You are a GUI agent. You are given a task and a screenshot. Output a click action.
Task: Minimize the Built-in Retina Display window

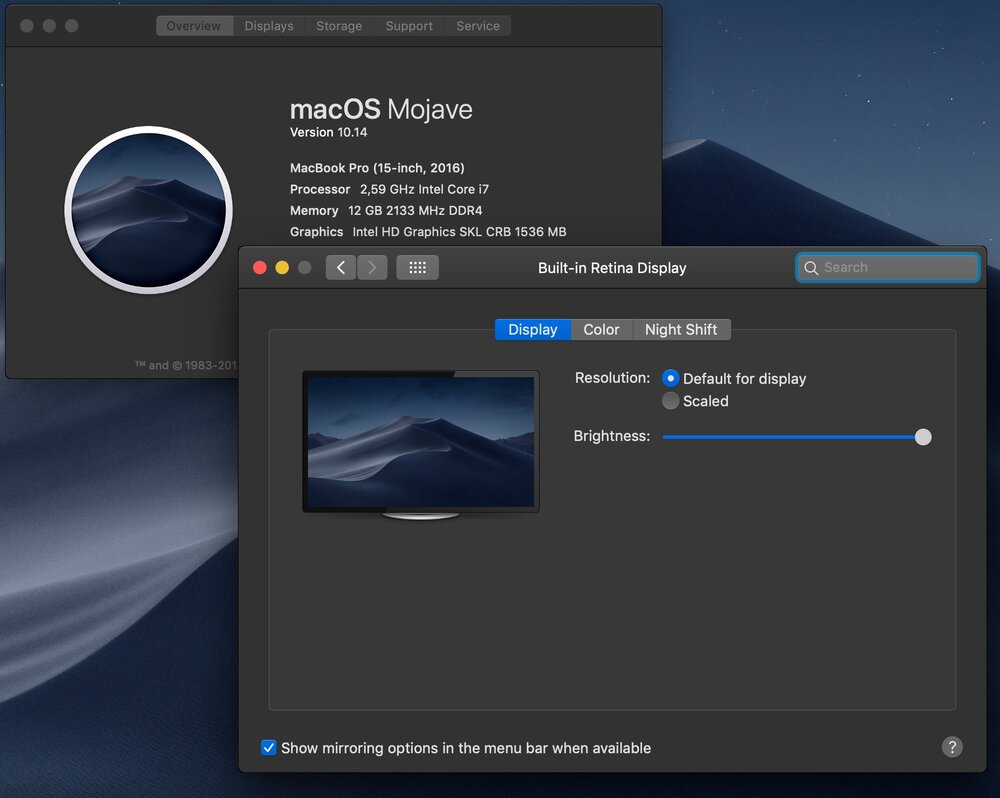tap(282, 268)
